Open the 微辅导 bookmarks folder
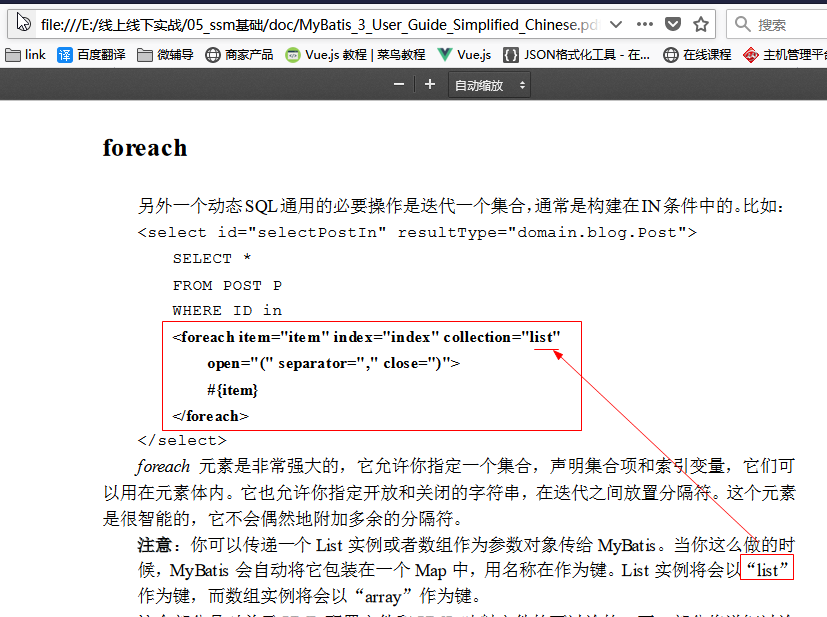This screenshot has height=617, width=827. pyautogui.click(x=165, y=55)
